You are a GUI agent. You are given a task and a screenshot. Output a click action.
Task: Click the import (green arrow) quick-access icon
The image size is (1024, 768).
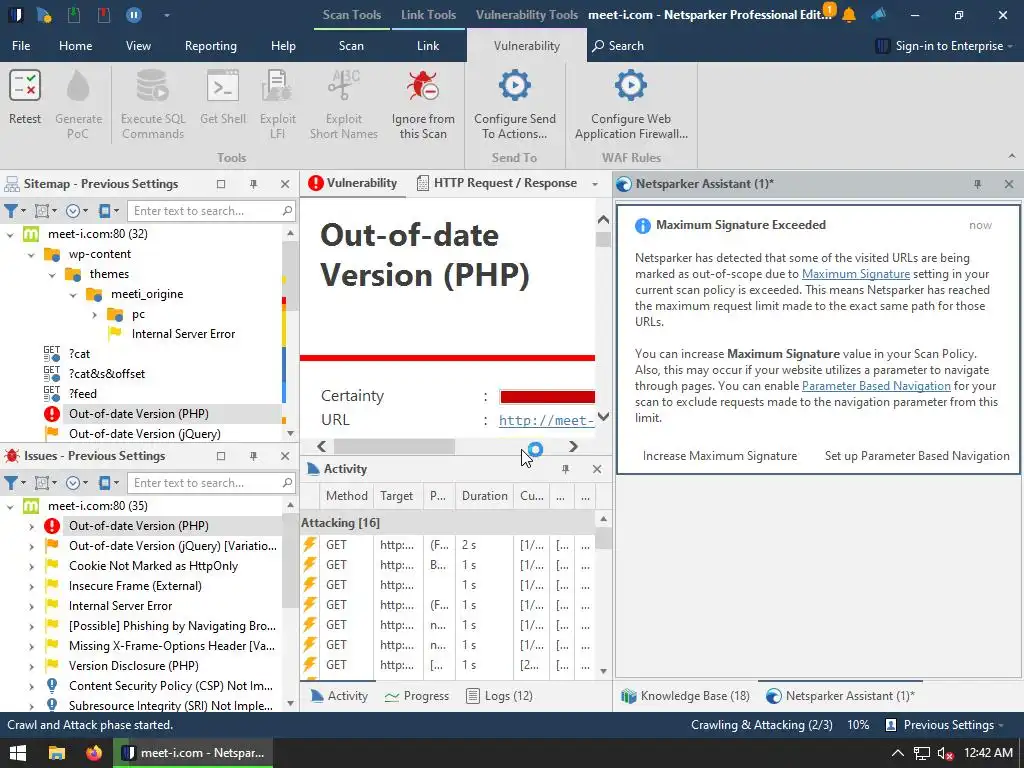click(x=74, y=14)
